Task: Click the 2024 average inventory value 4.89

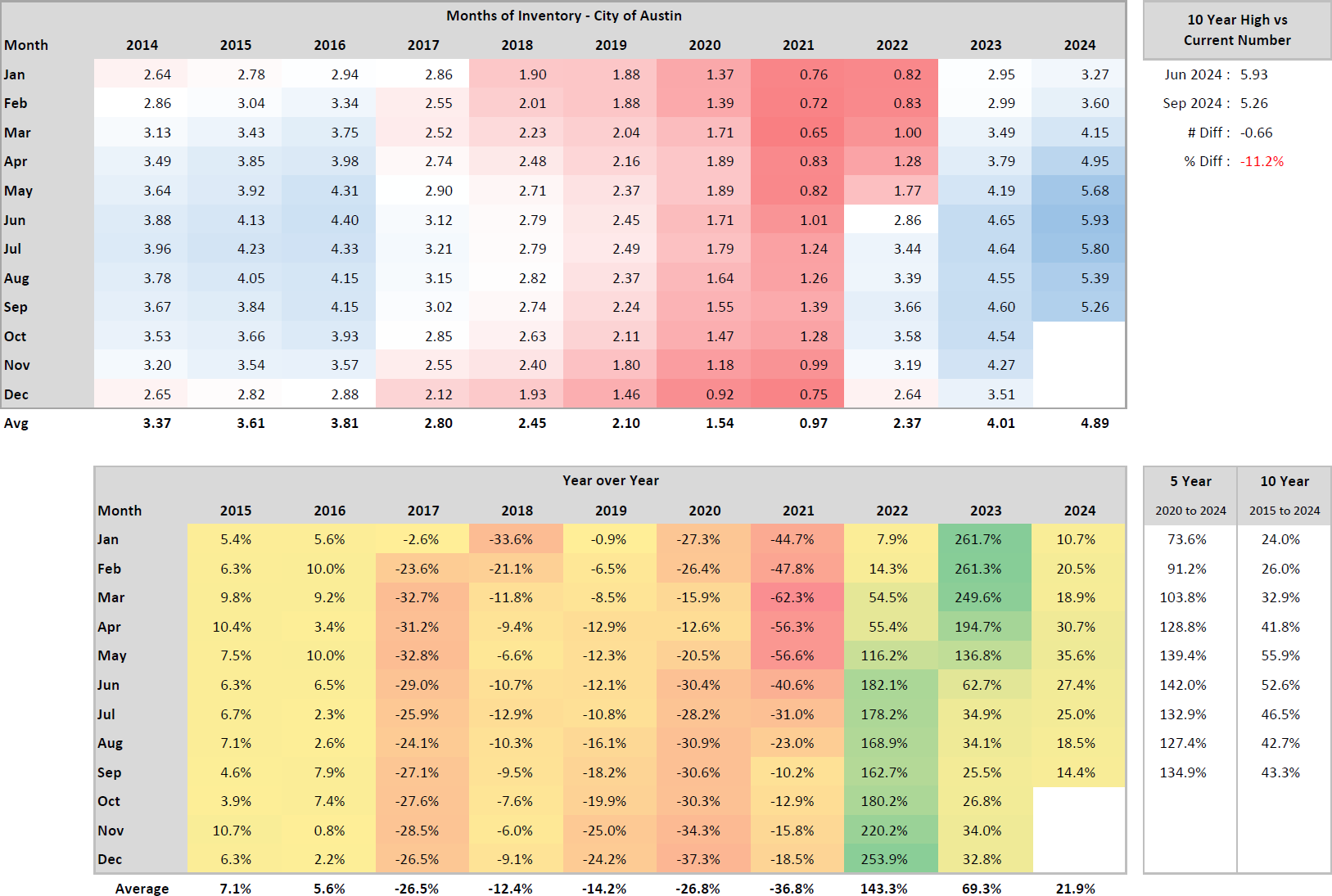Action: tap(1095, 423)
